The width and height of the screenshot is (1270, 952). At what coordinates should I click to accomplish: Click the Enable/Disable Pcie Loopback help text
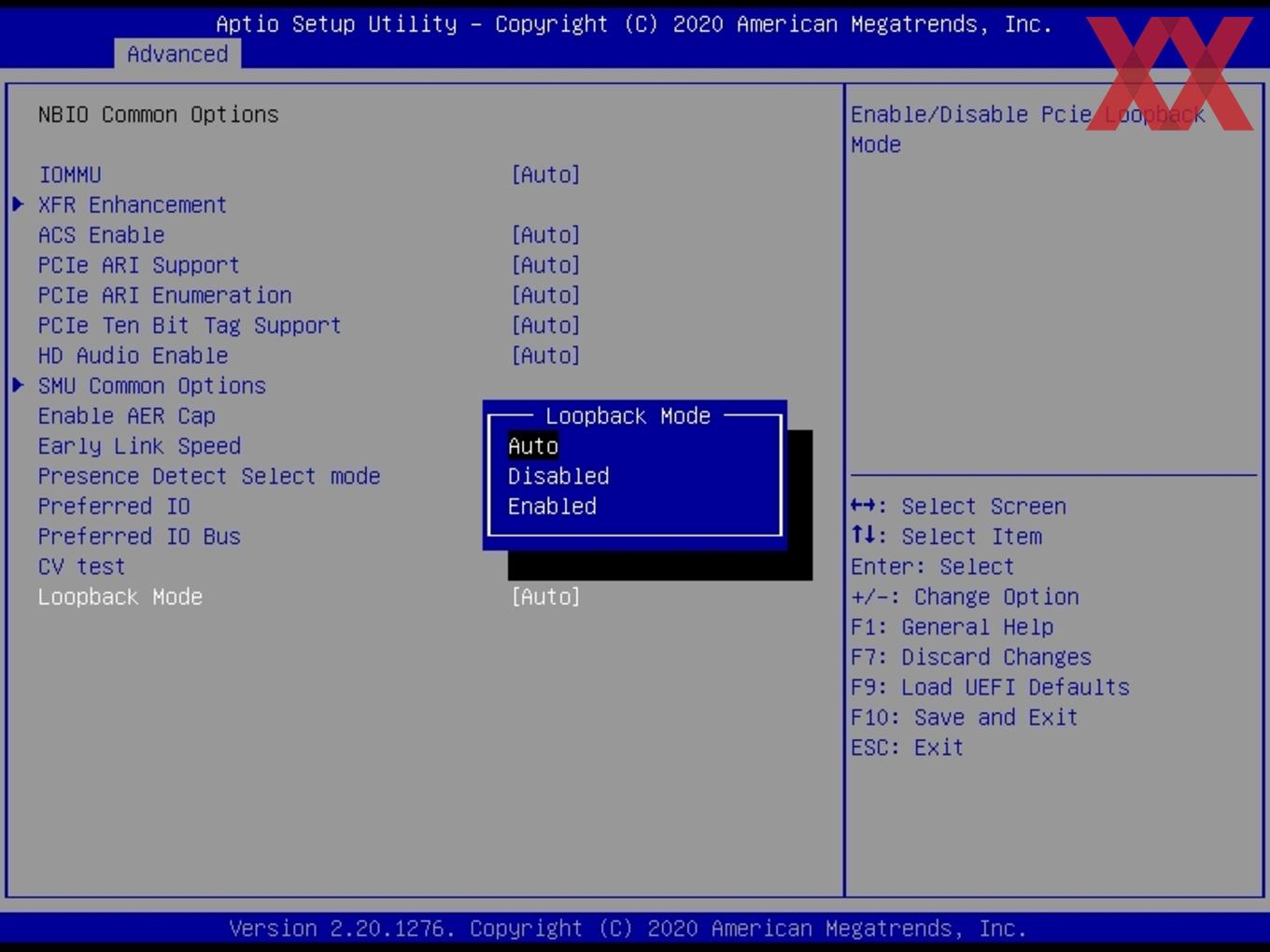[1028, 129]
